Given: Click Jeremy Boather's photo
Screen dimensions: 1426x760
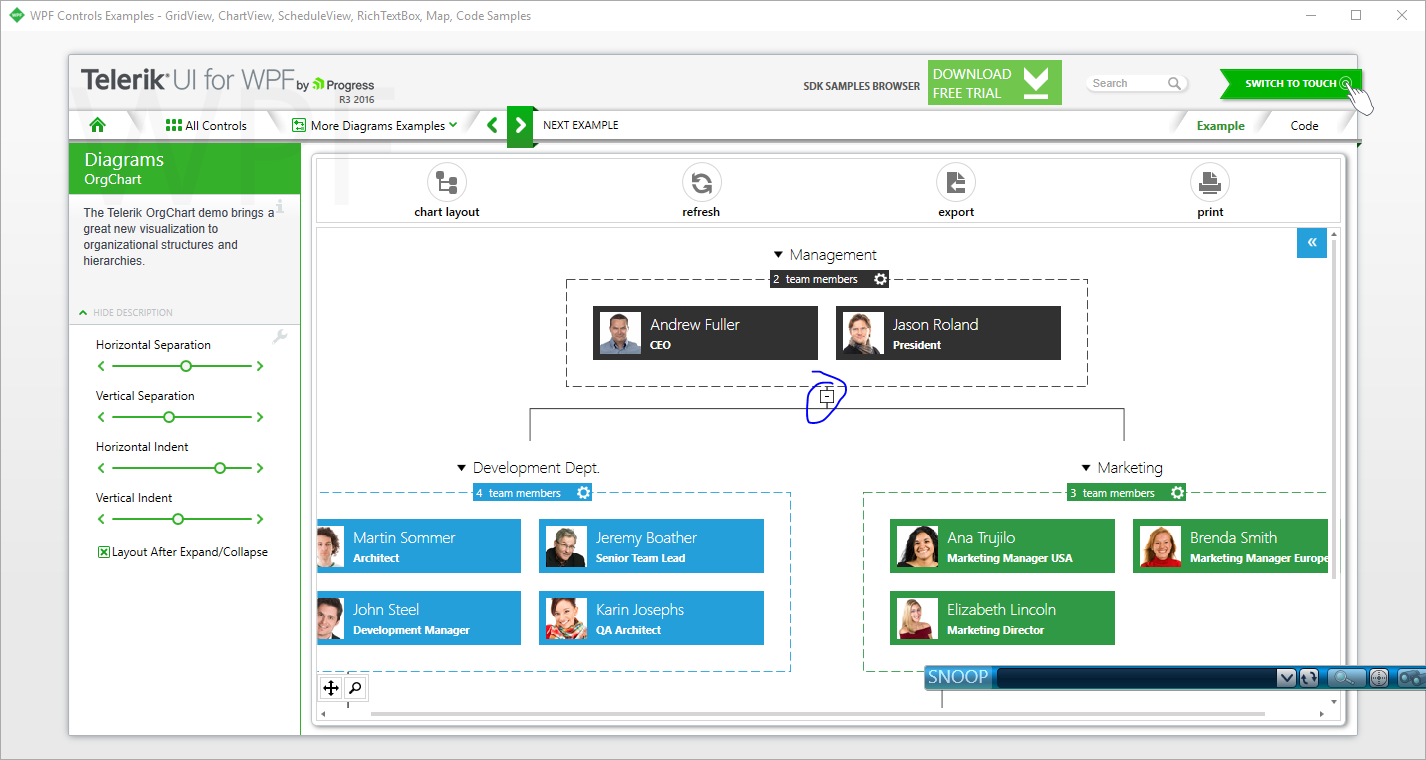Looking at the screenshot, I should click(566, 546).
